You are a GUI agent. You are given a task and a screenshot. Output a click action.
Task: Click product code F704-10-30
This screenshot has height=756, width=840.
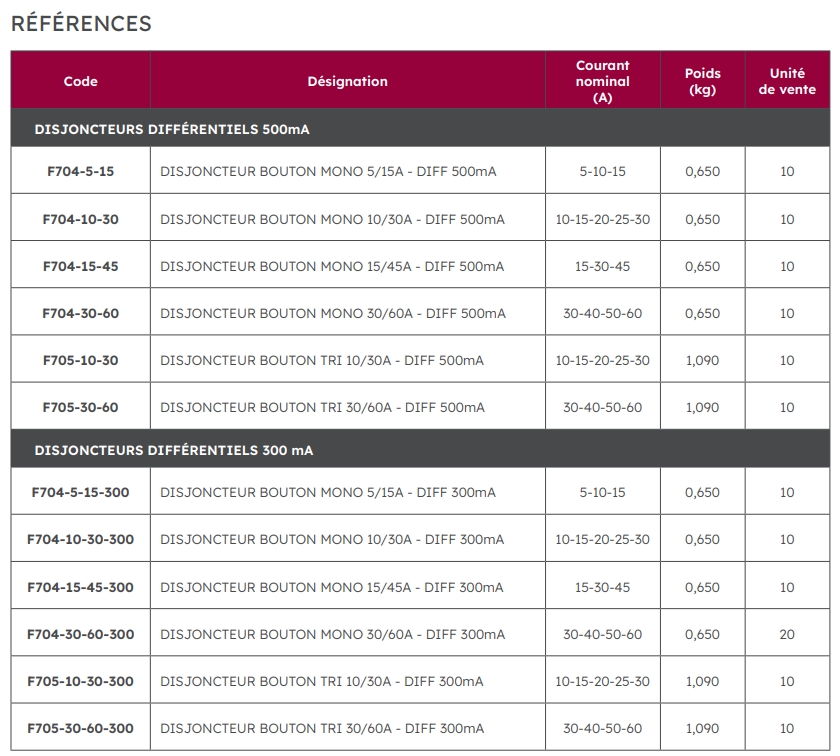(x=80, y=219)
